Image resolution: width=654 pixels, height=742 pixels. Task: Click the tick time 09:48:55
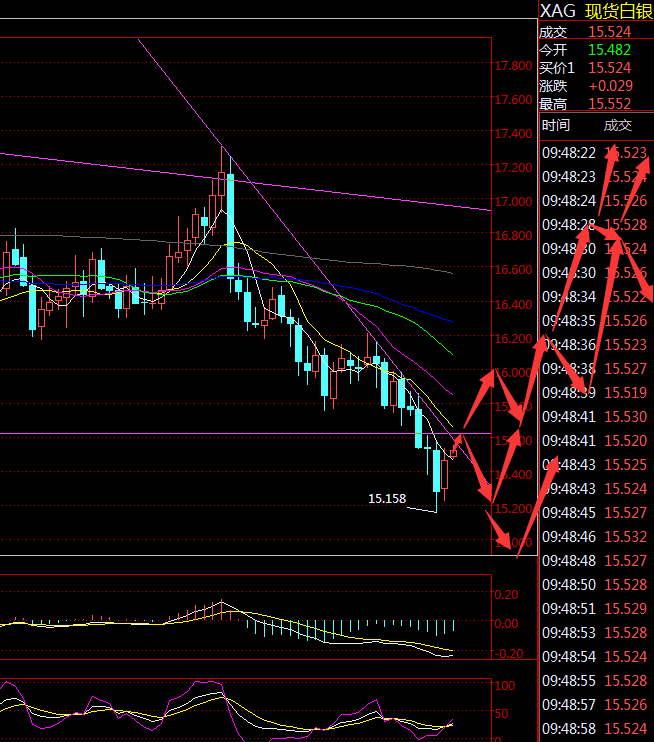(569, 681)
